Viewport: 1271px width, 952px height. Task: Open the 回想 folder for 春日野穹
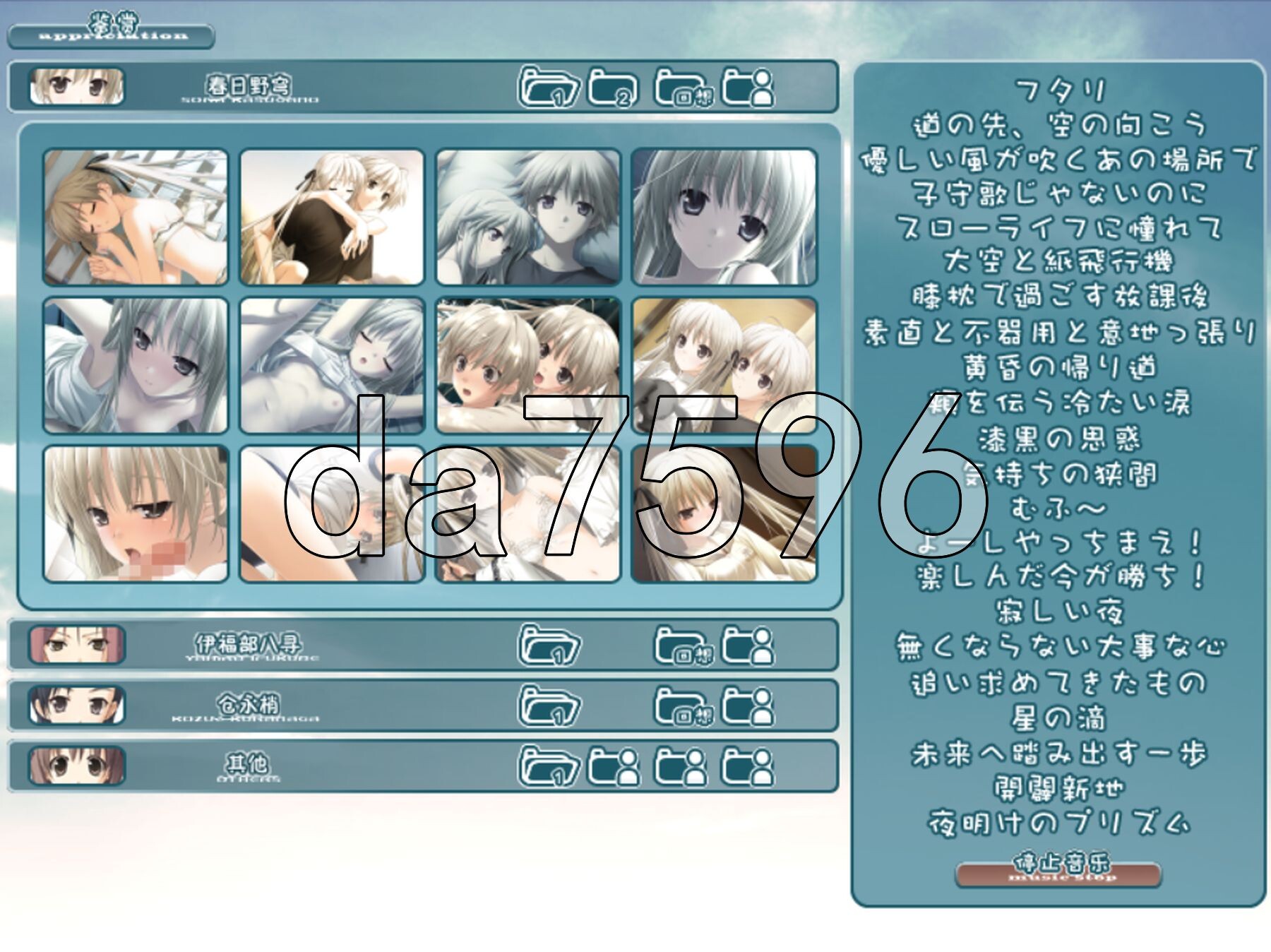tap(682, 88)
